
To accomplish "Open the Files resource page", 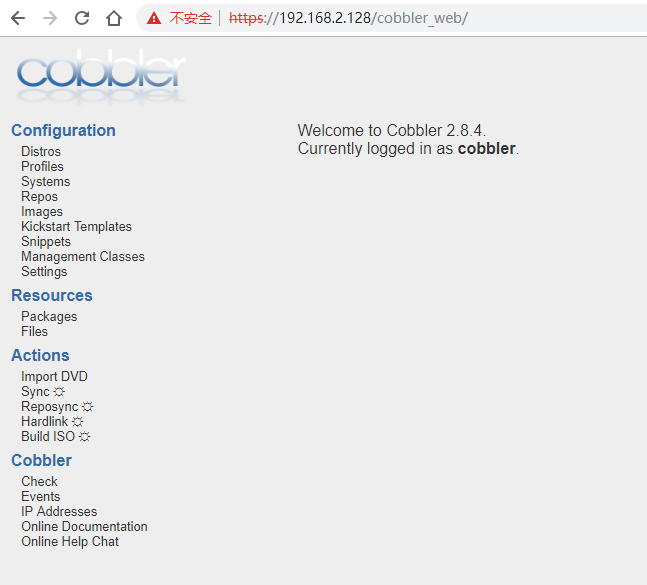I will pos(35,331).
